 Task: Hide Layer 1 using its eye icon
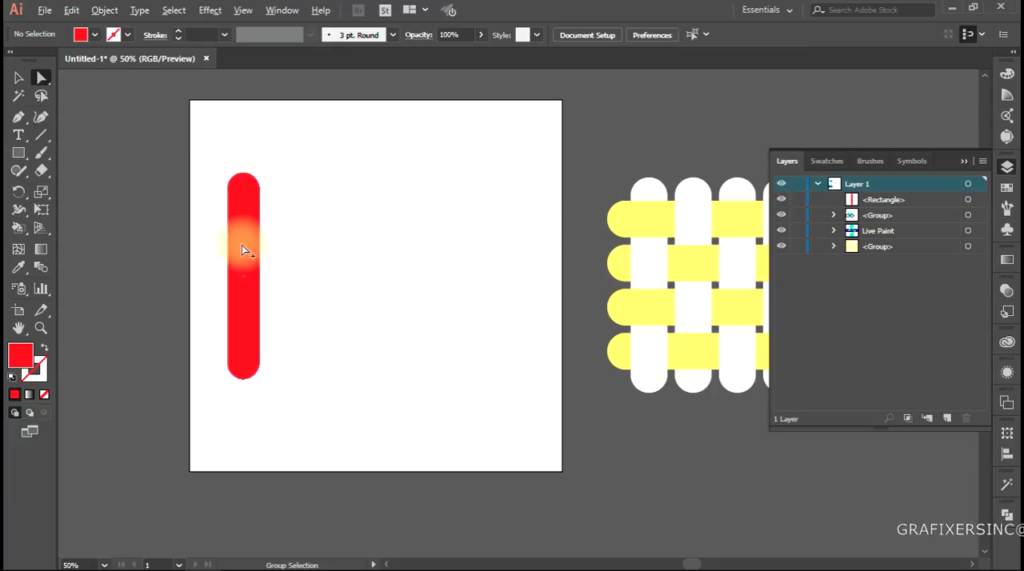[x=781, y=184]
